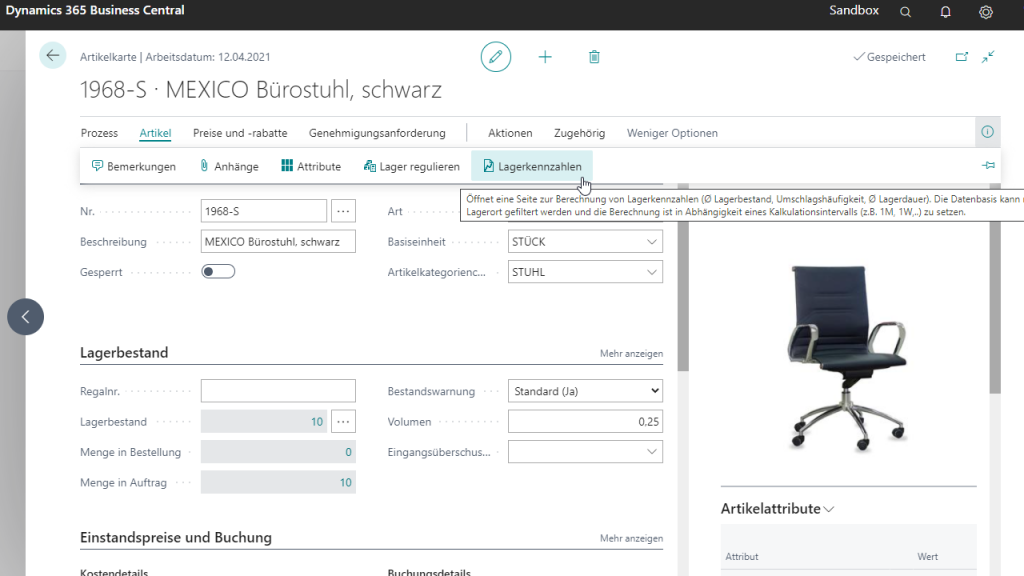Open the Zugehörig menu
This screenshot has width=1024, height=576.
click(579, 133)
